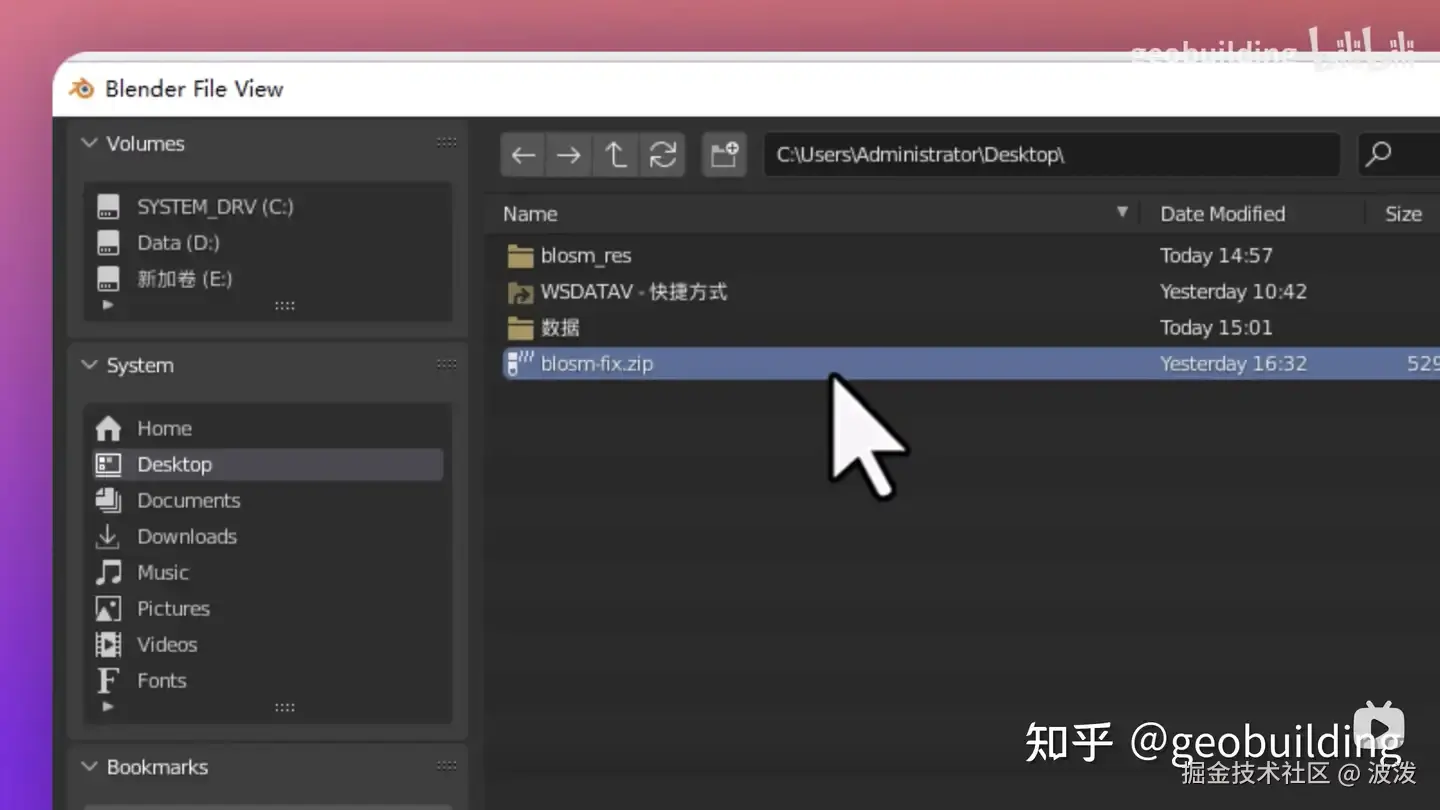Click the 新加卷 (E:) drive icon
This screenshot has height=810, width=1440.
point(108,279)
